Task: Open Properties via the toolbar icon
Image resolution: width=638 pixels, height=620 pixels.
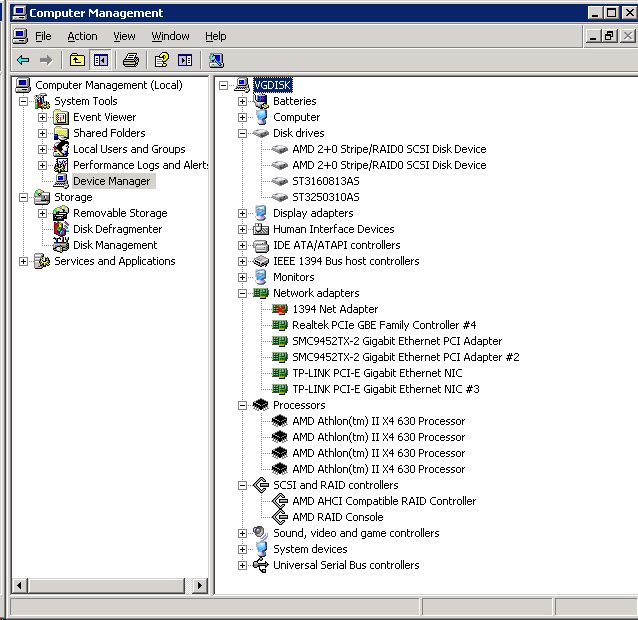Action: click(x=162, y=61)
